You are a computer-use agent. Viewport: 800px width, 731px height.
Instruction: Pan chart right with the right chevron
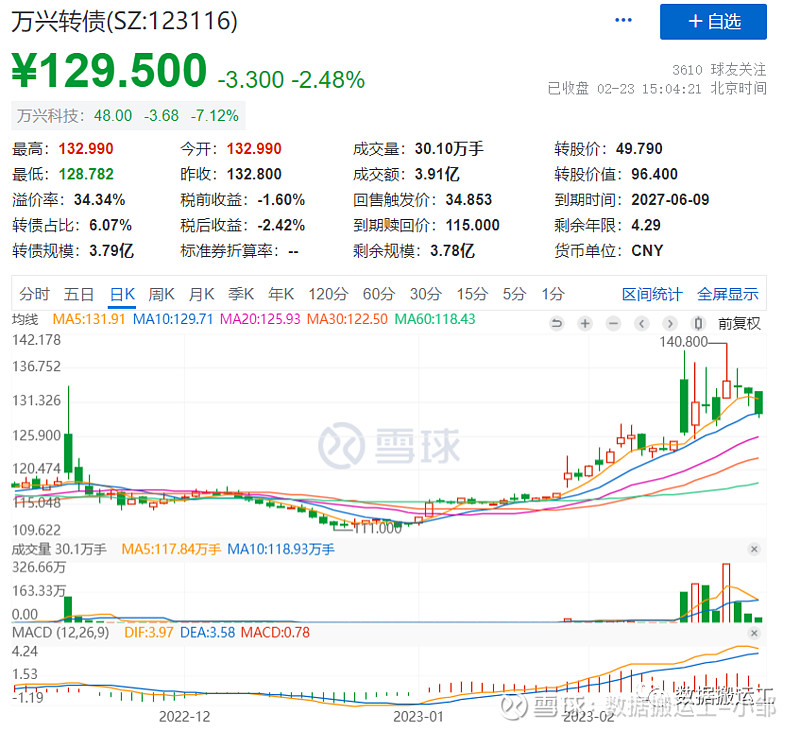[670, 323]
